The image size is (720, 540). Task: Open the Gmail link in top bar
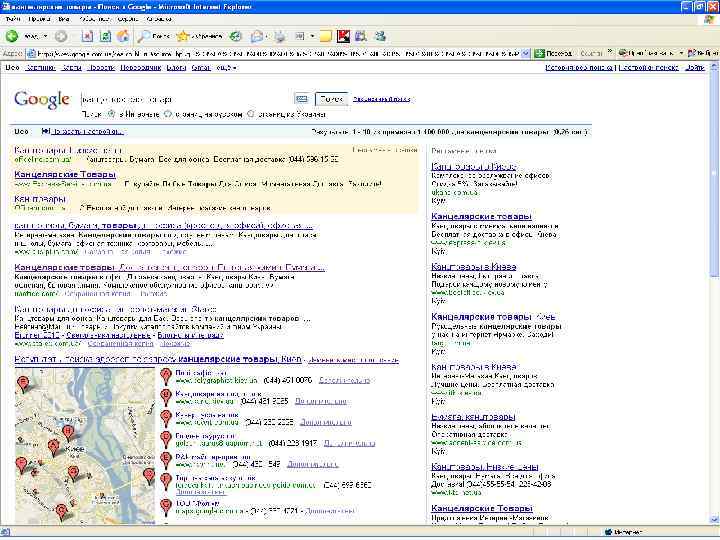click(201, 68)
